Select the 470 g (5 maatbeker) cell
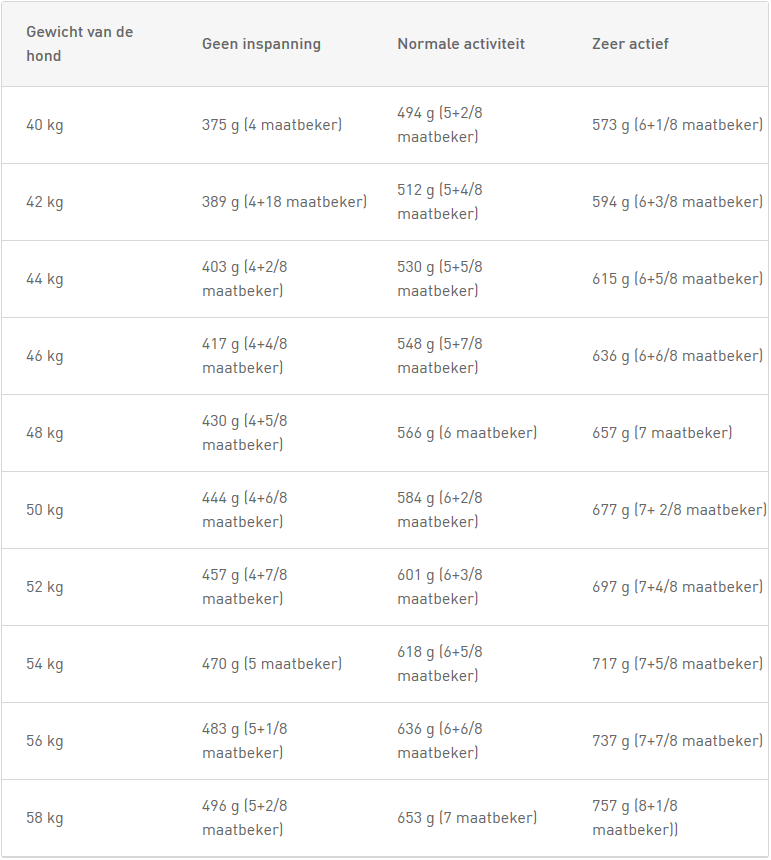This screenshot has height=860, width=771. (272, 664)
